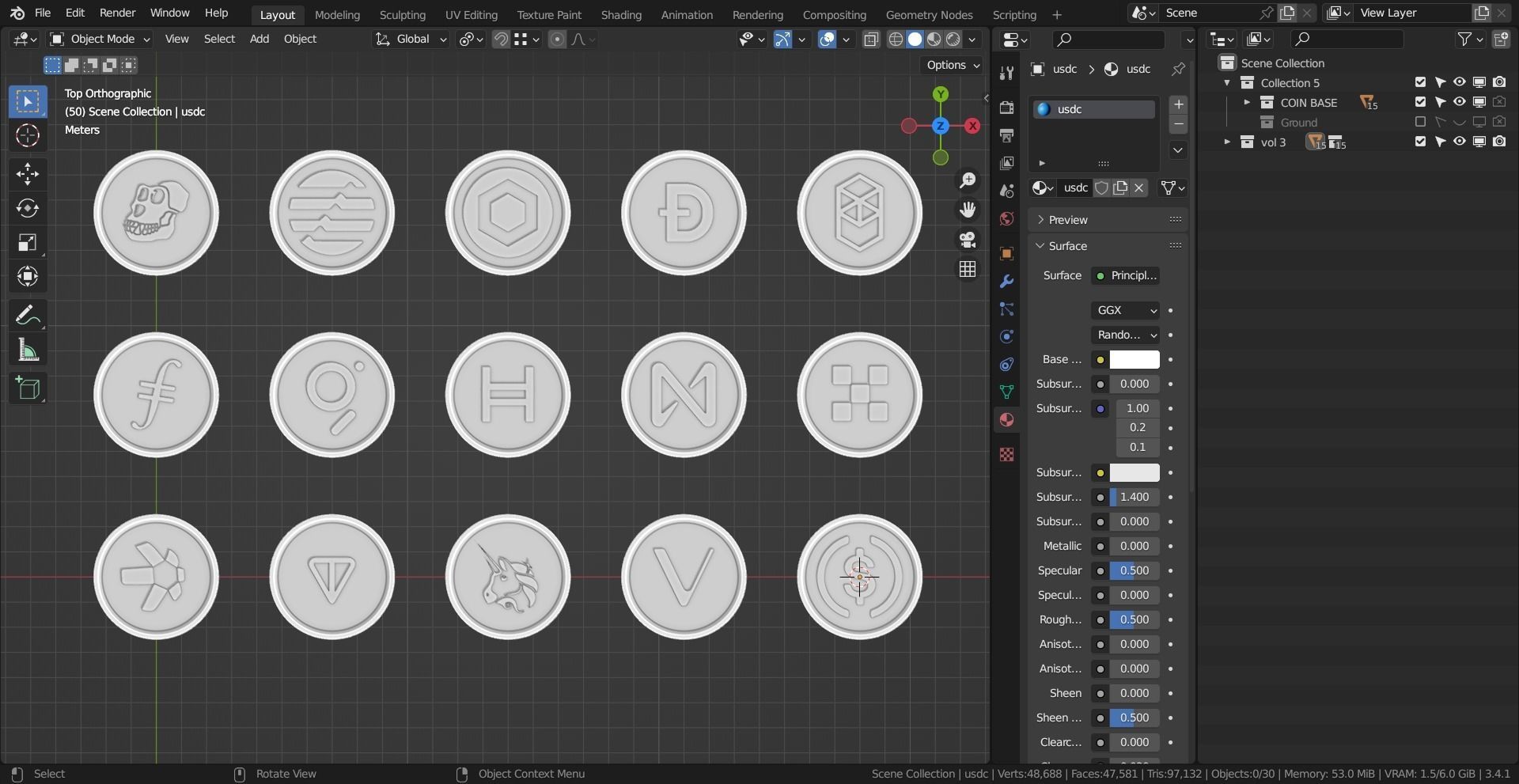
Task: Switch to material preview shading
Action: 934,39
